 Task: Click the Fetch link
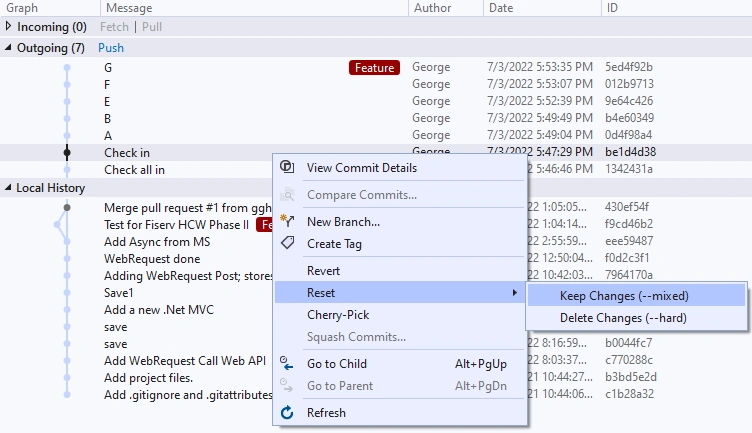(x=114, y=27)
